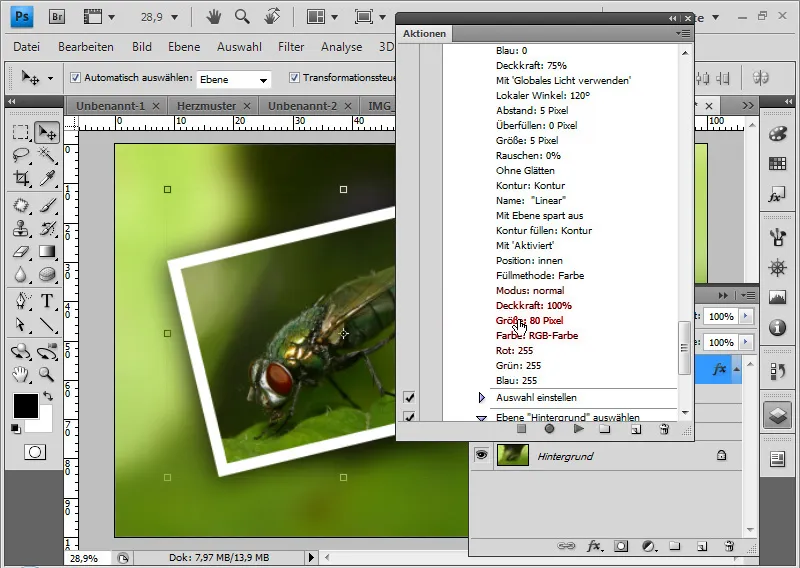Select the Crop tool
Viewport: 800px width, 568px height.
coord(20,178)
